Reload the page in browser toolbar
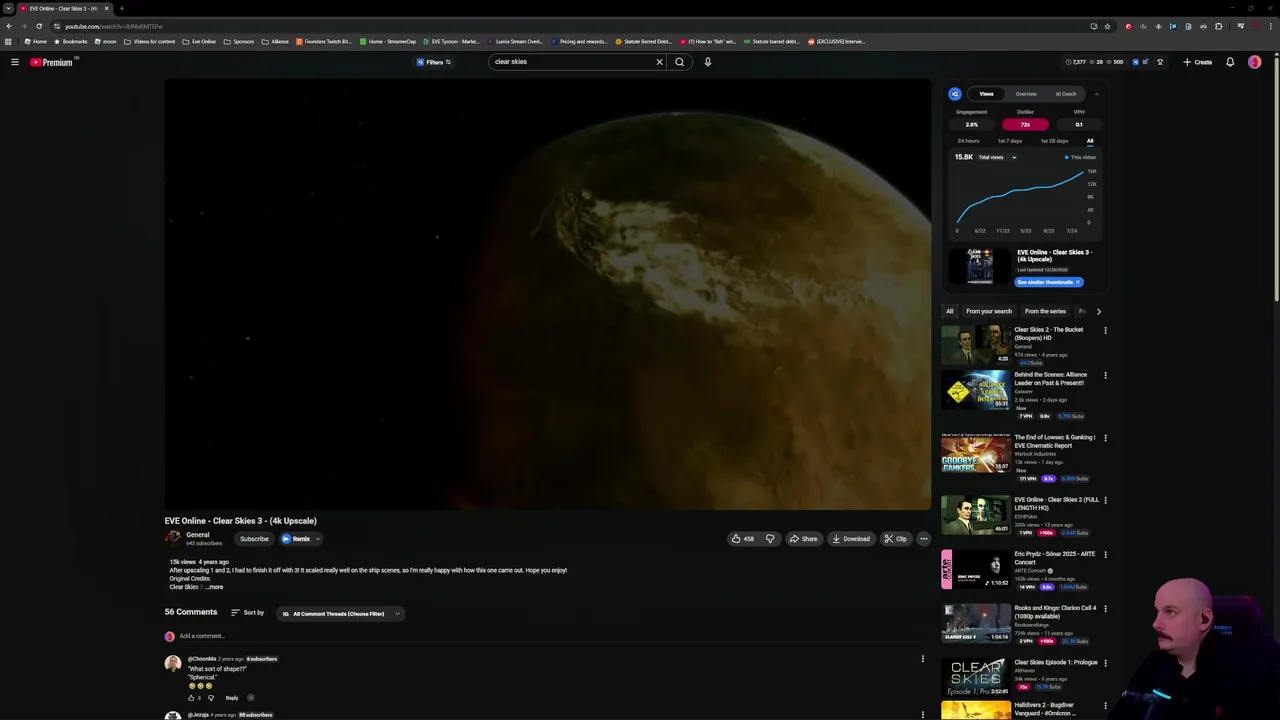This screenshot has height=720, width=1280. [x=39, y=26]
